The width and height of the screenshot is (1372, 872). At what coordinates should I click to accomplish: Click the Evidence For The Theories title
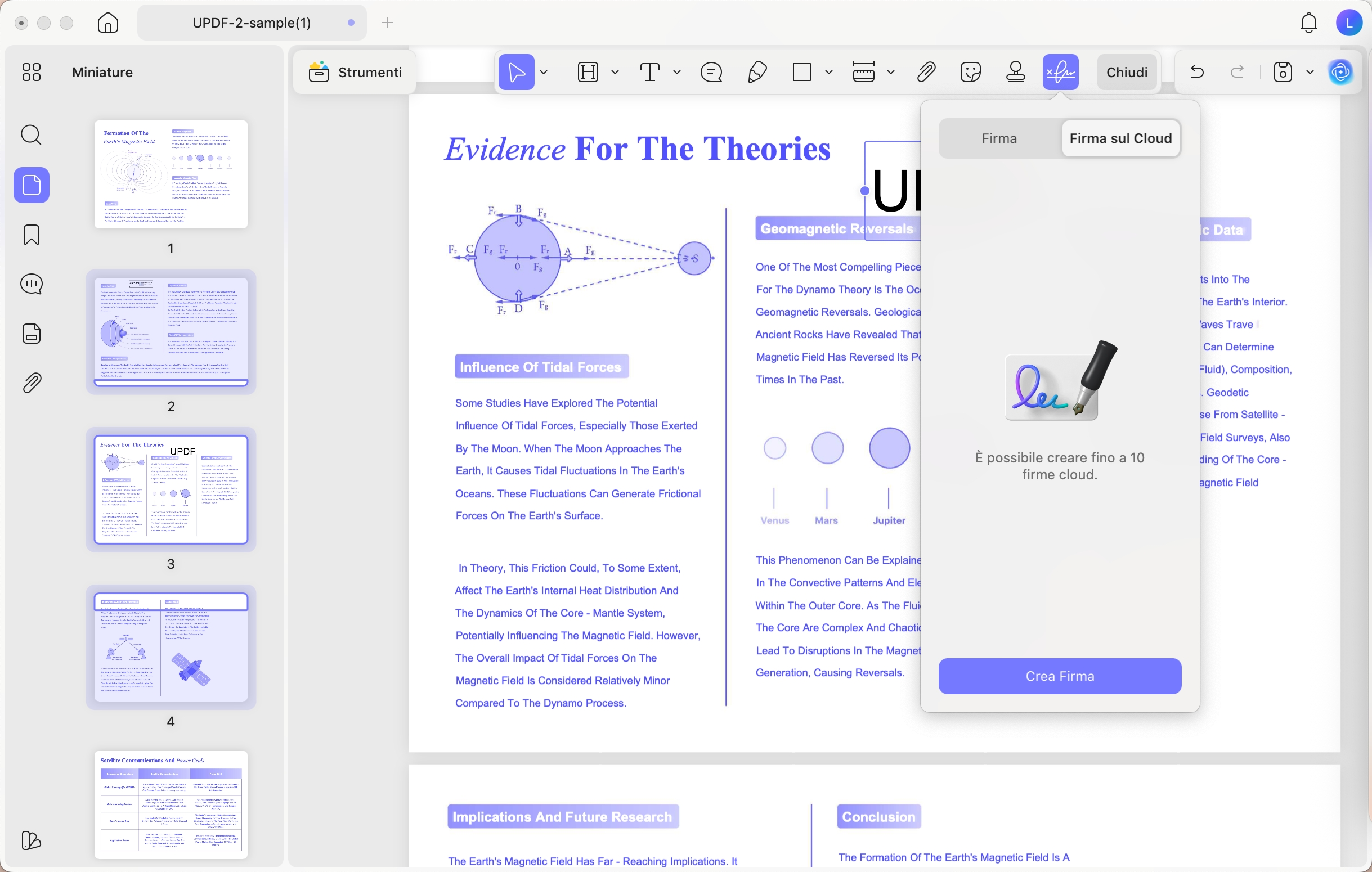(637, 149)
